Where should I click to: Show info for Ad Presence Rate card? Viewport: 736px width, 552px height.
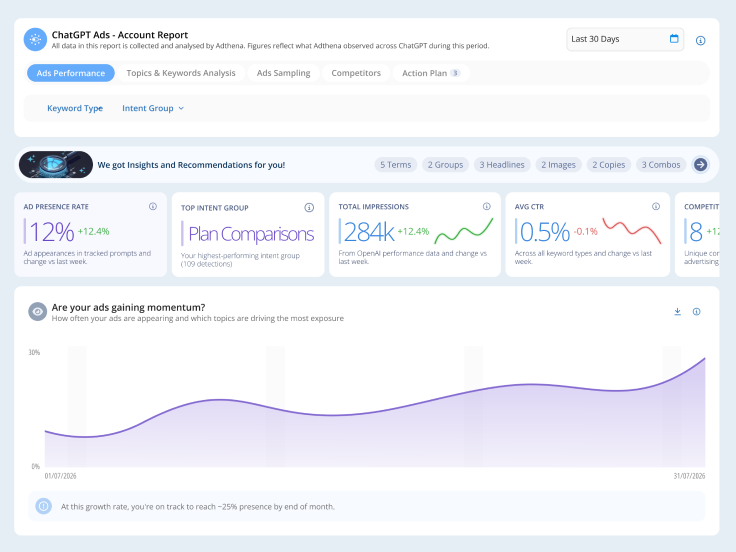click(153, 207)
